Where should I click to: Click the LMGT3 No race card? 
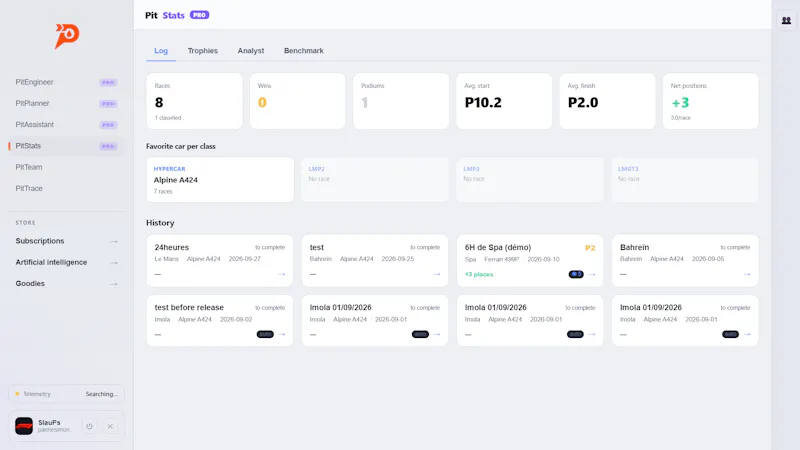pos(685,180)
